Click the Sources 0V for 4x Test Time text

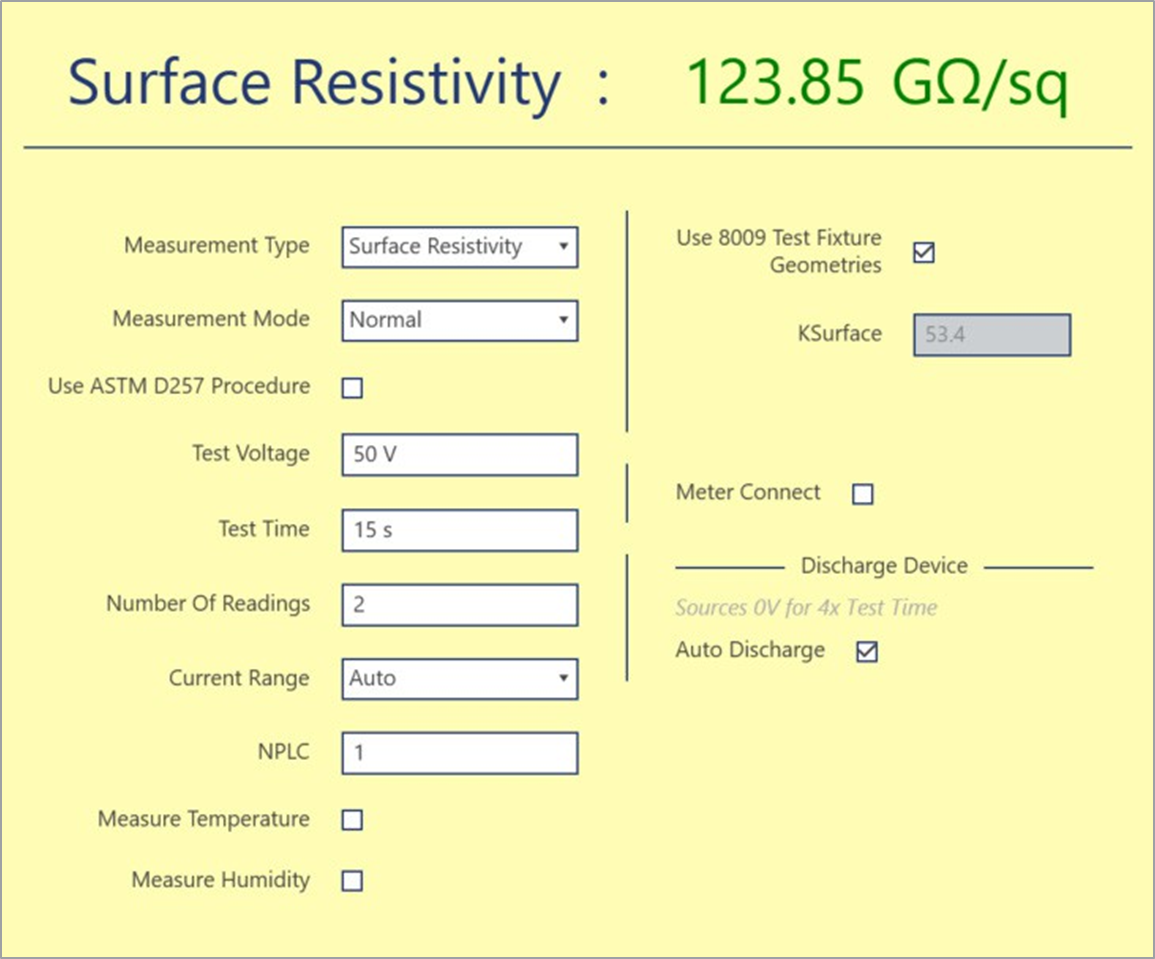(x=806, y=607)
